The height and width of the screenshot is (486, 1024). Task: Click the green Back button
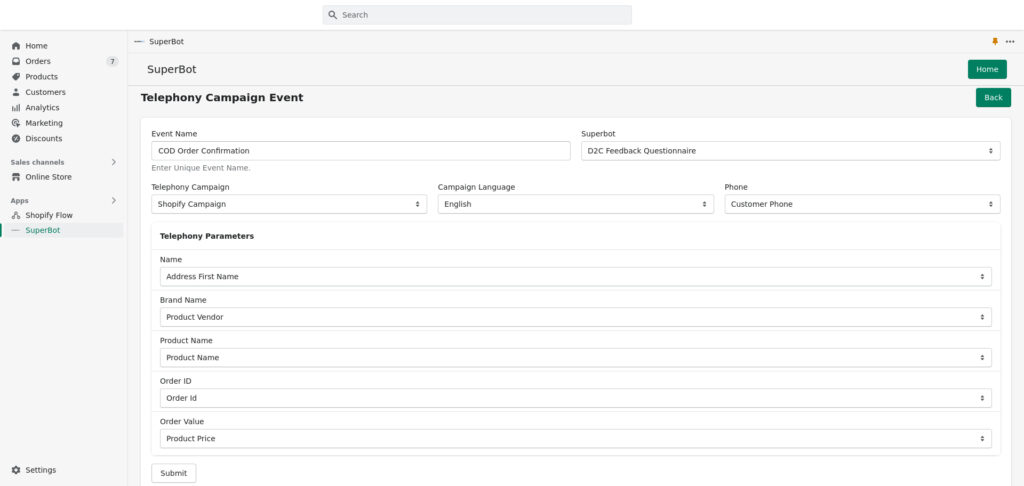tap(993, 97)
